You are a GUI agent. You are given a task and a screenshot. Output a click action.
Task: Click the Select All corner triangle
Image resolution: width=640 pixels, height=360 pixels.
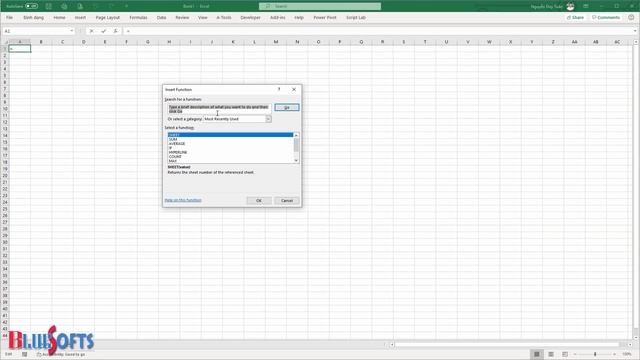[x=5, y=42]
